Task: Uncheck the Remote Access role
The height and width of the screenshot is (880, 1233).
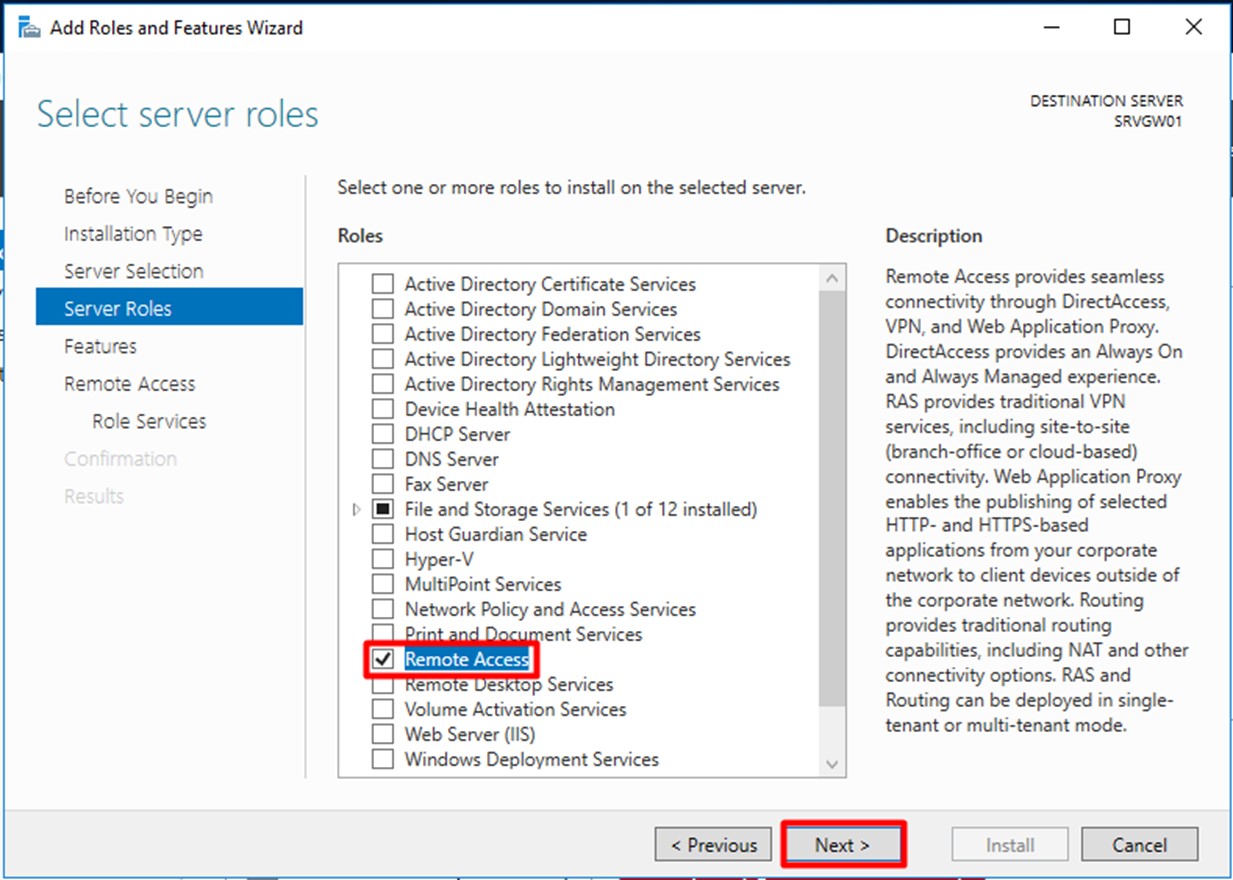Action: [381, 659]
